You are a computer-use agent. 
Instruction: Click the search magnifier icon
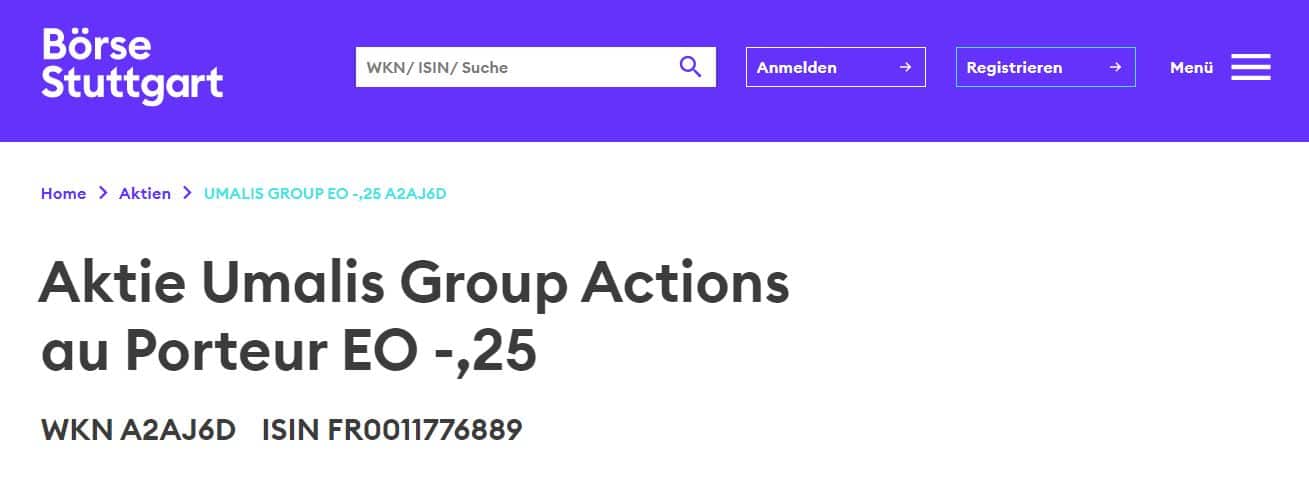tap(690, 67)
